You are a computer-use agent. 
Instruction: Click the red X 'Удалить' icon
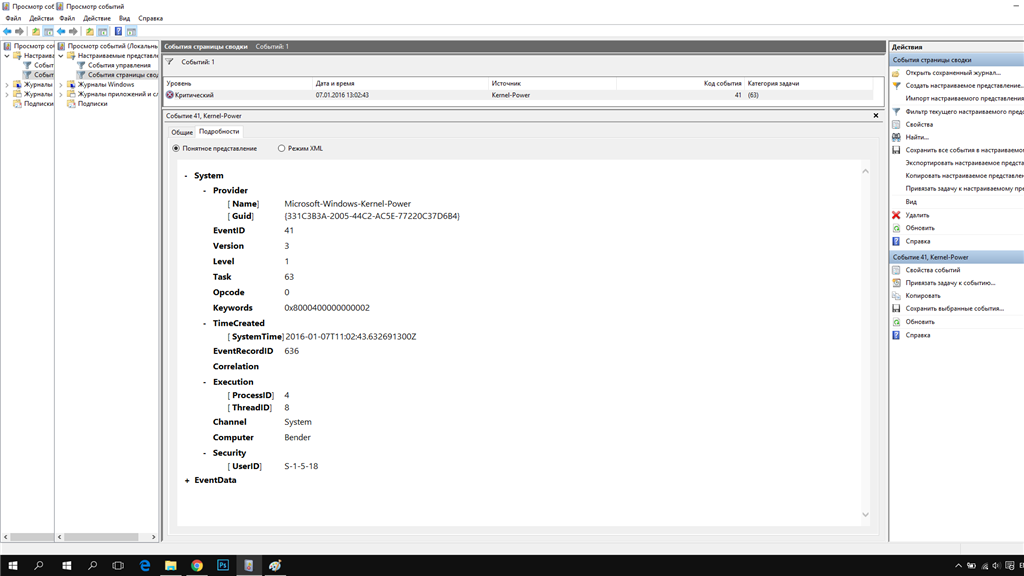coord(896,215)
